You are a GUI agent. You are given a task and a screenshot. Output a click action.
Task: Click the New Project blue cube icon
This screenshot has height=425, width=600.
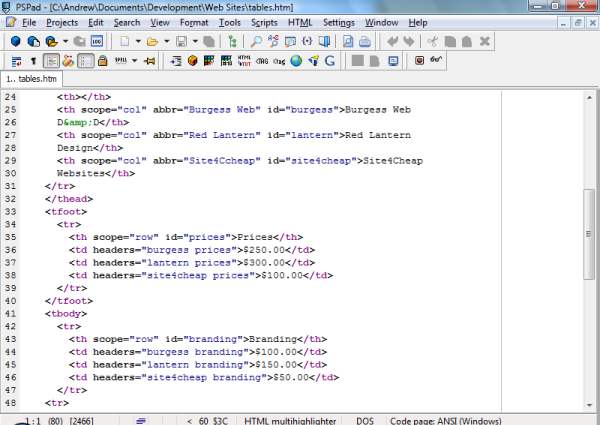point(16,41)
